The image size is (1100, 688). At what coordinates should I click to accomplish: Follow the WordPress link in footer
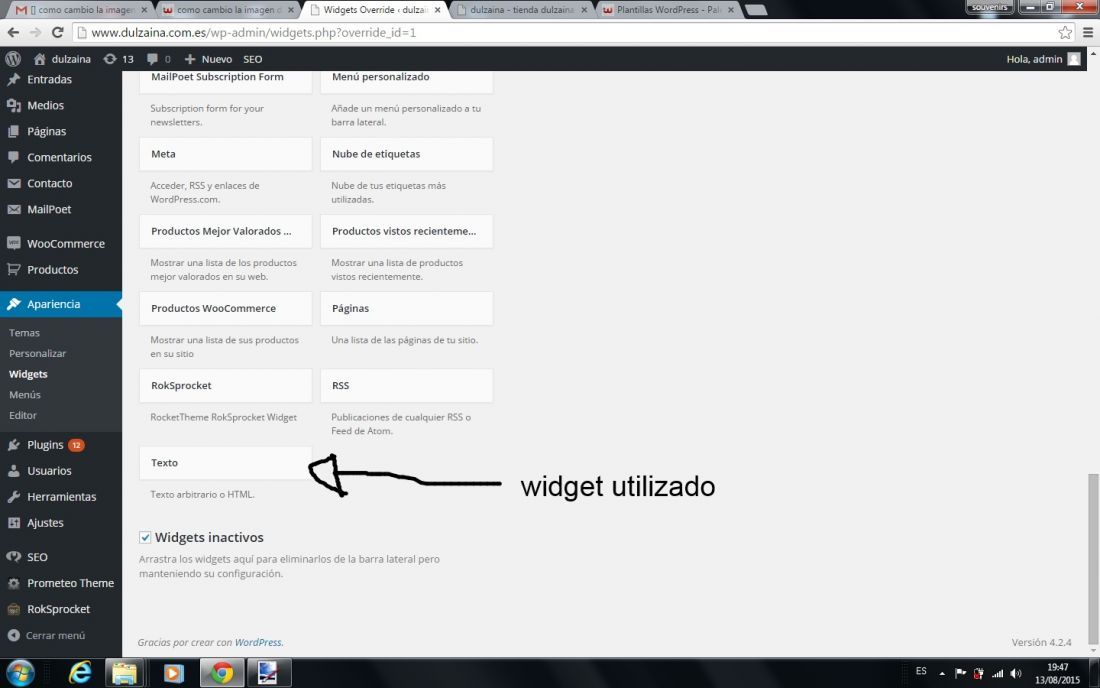pyautogui.click(x=257, y=642)
